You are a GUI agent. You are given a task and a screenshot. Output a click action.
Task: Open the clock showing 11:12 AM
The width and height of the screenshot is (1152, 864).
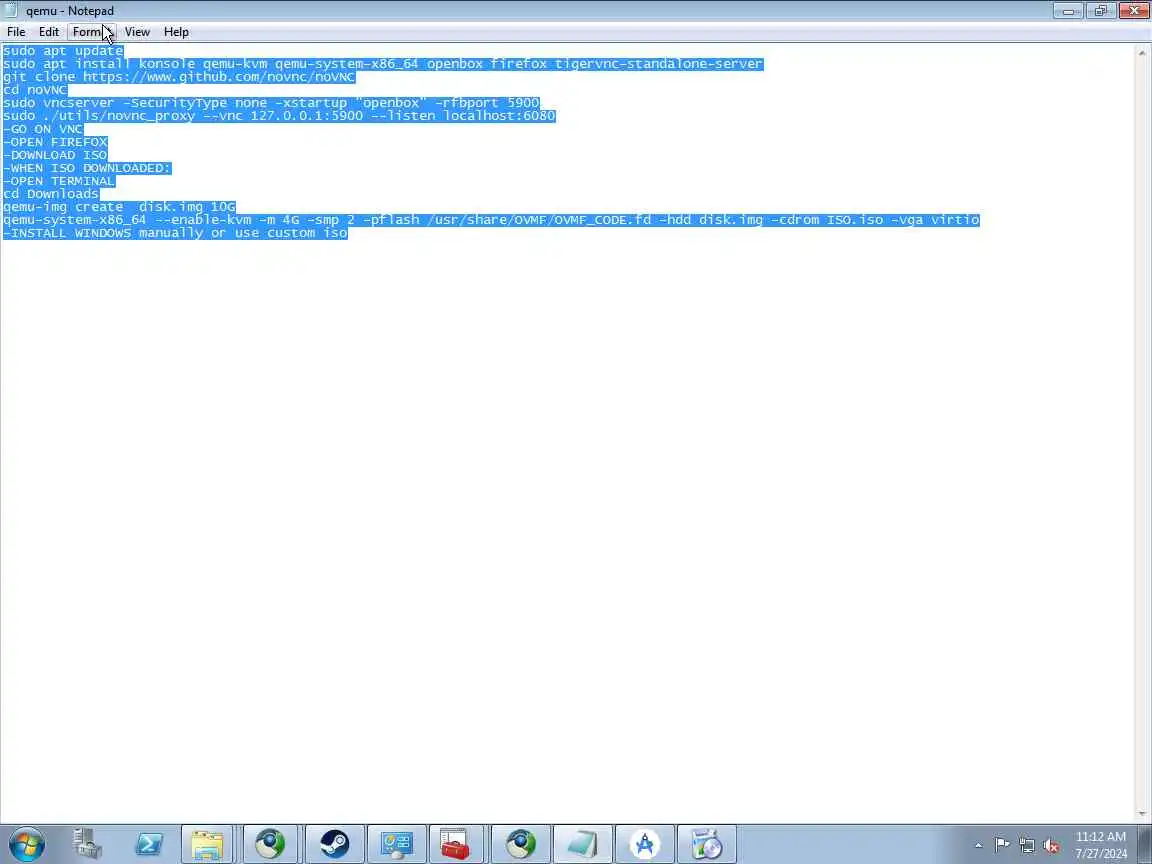pyautogui.click(x=1101, y=845)
